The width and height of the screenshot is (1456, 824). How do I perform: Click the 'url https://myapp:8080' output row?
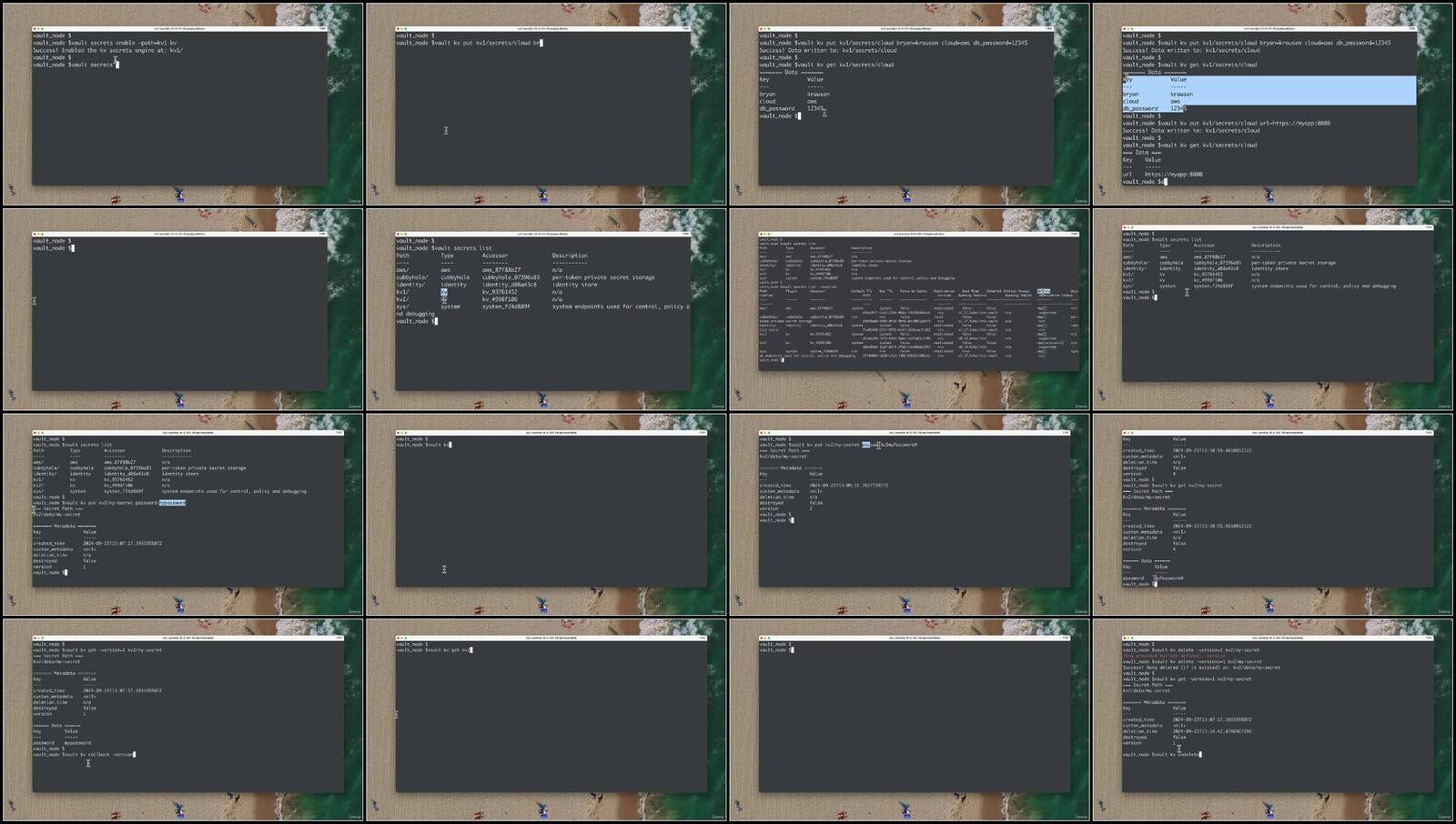tap(1162, 174)
